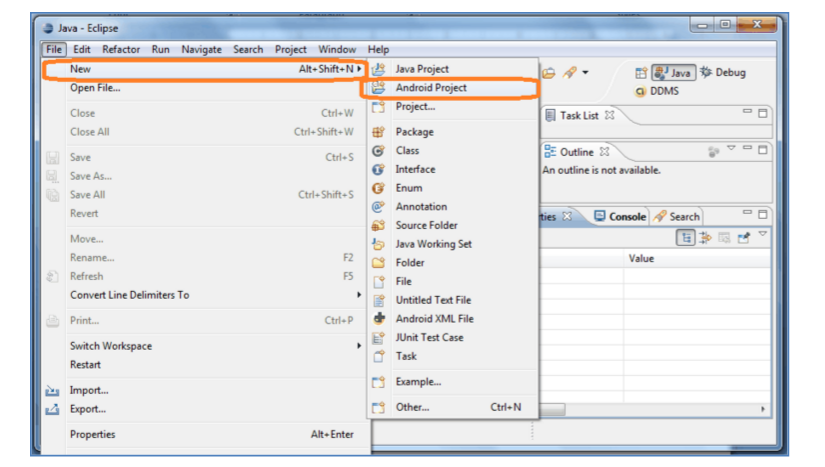Choose Open File... in File menu
This screenshot has width=825, height=467.
[x=95, y=88]
